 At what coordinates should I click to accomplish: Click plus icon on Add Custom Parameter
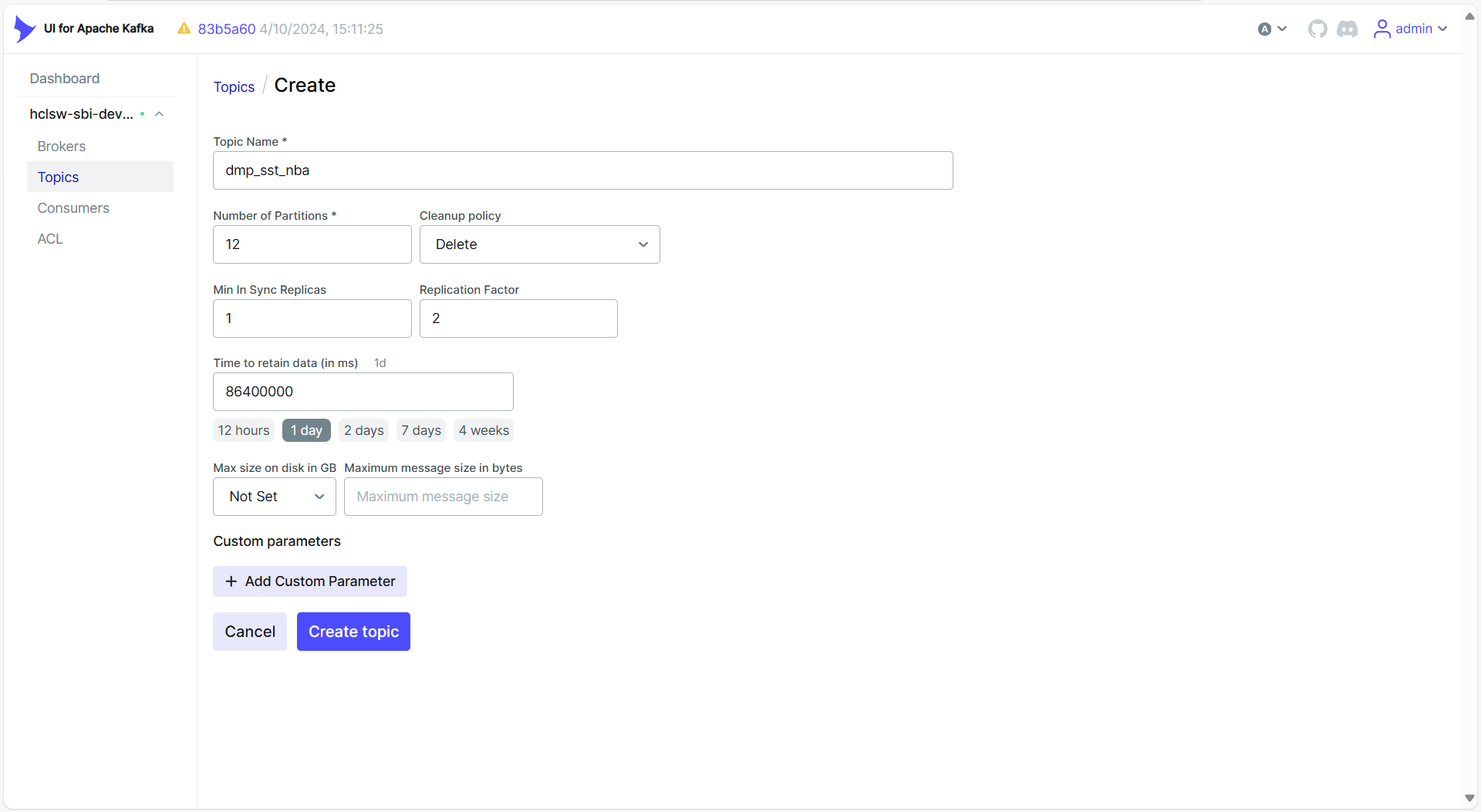[231, 581]
